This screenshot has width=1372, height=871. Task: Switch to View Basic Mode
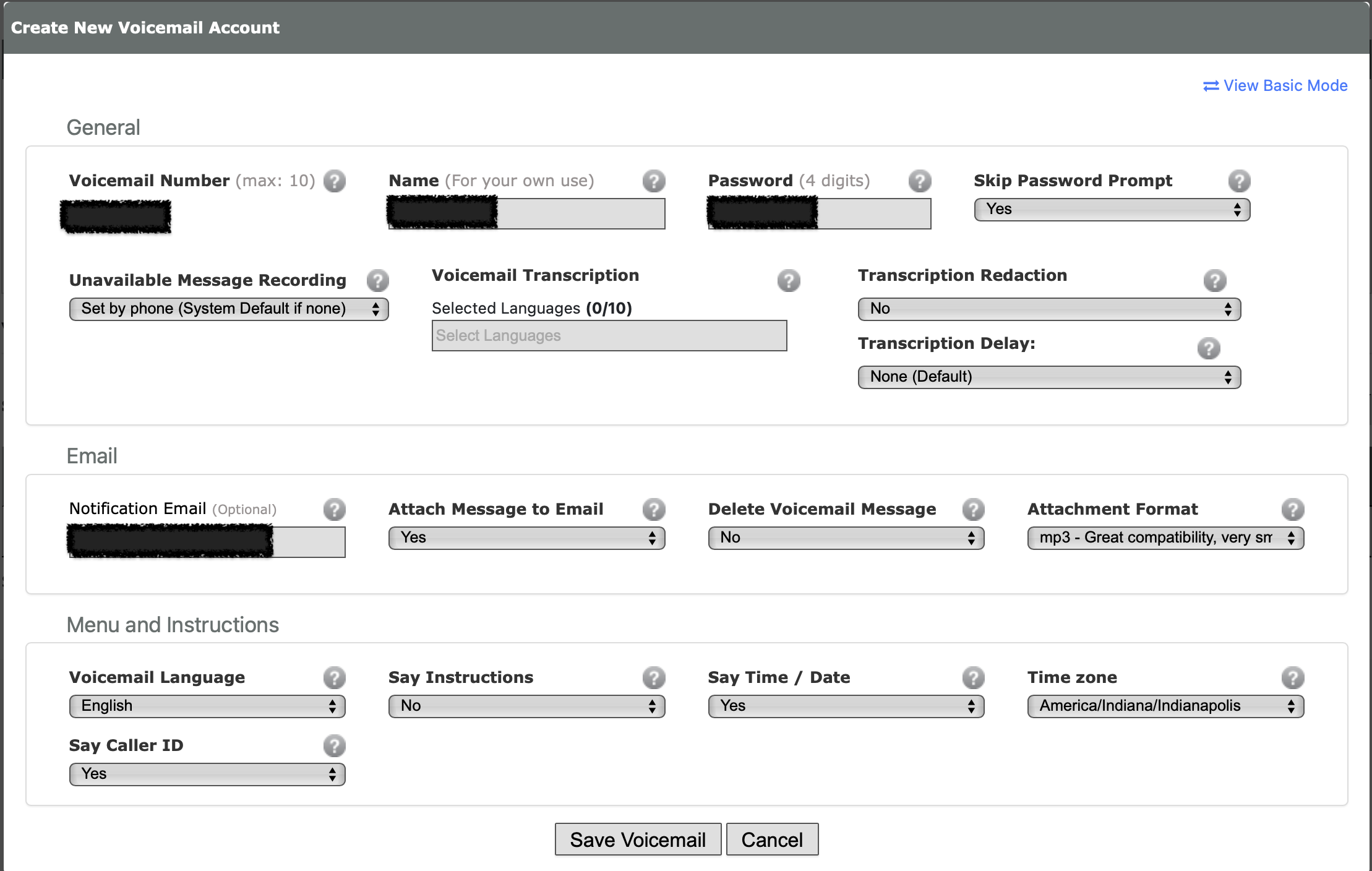point(1275,86)
